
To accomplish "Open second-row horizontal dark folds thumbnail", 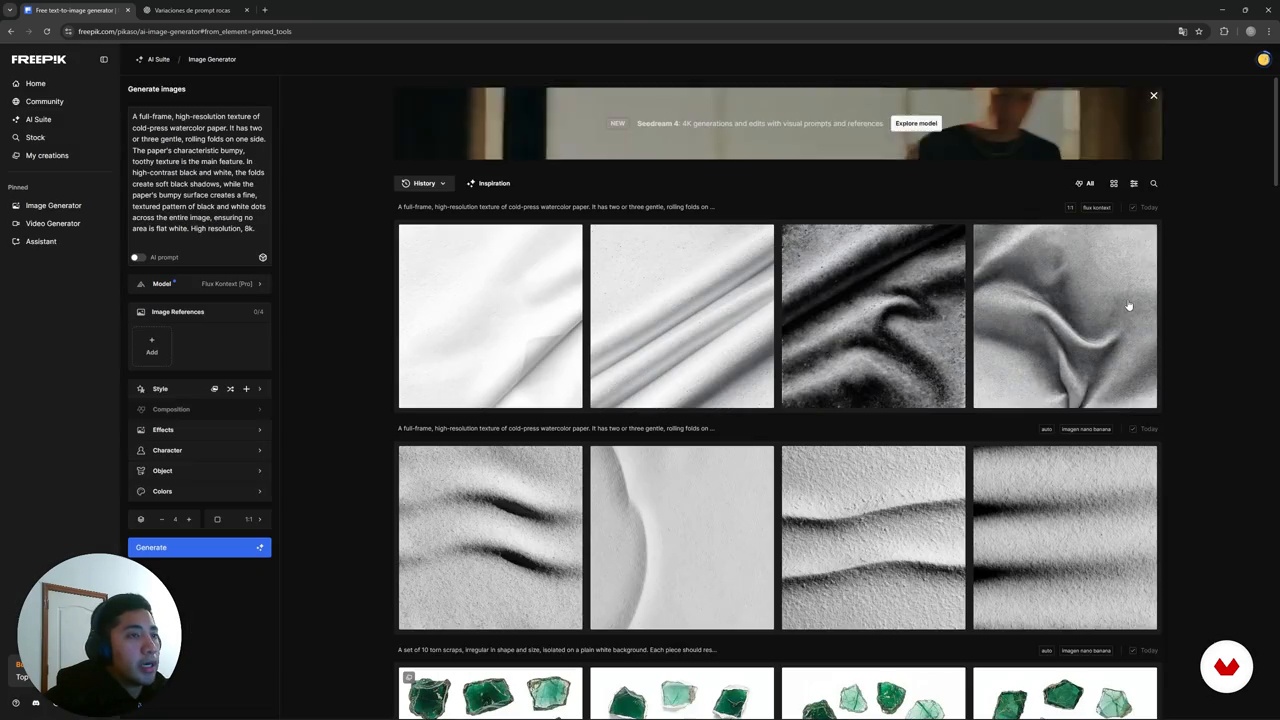I will tap(1065, 538).
